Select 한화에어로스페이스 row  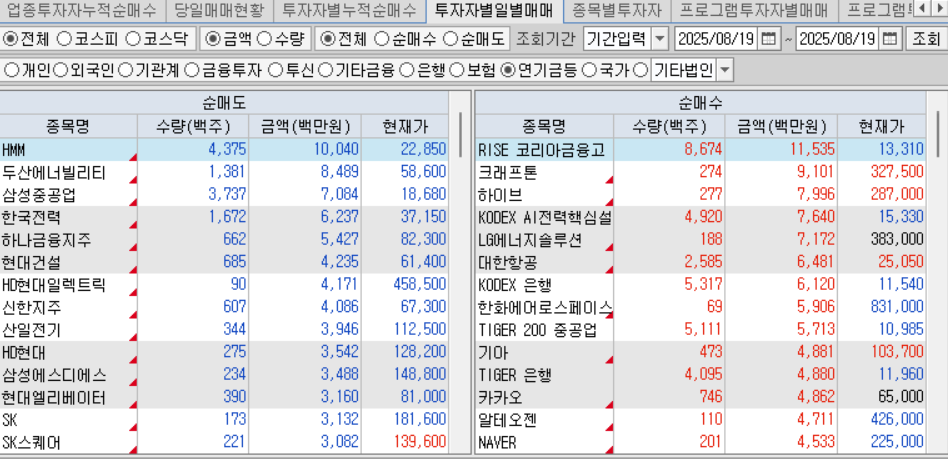coord(701,308)
